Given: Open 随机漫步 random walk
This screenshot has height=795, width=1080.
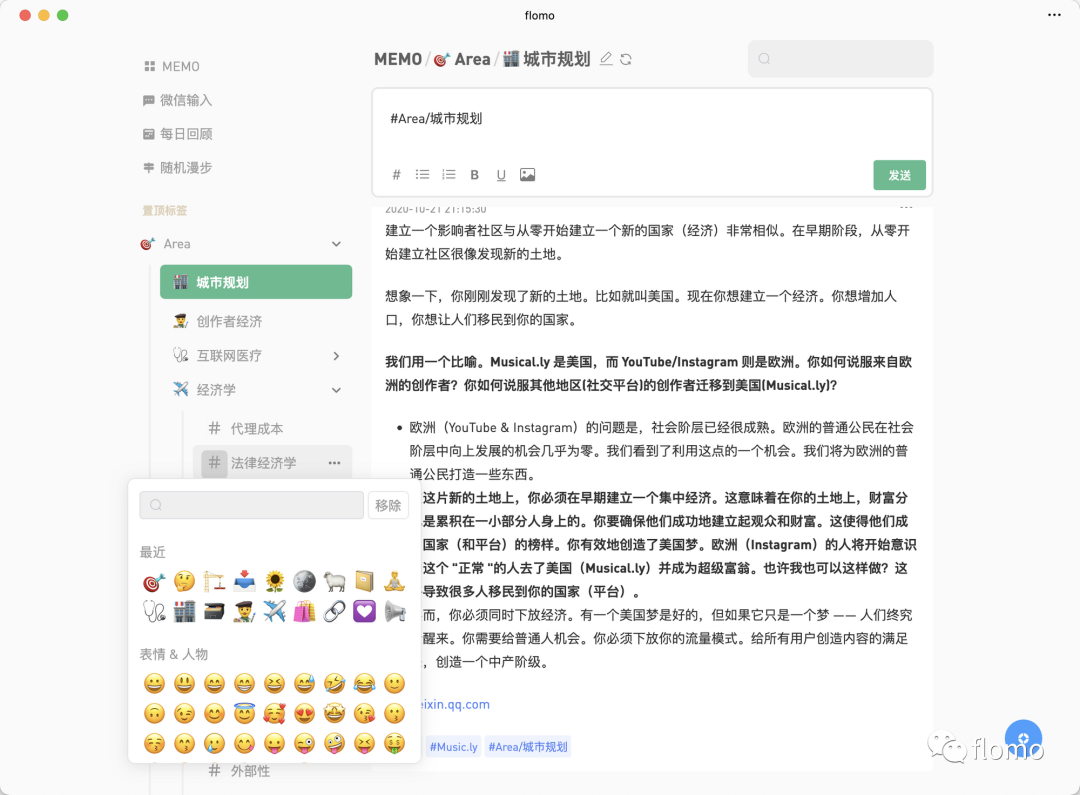Looking at the screenshot, I should (x=177, y=167).
